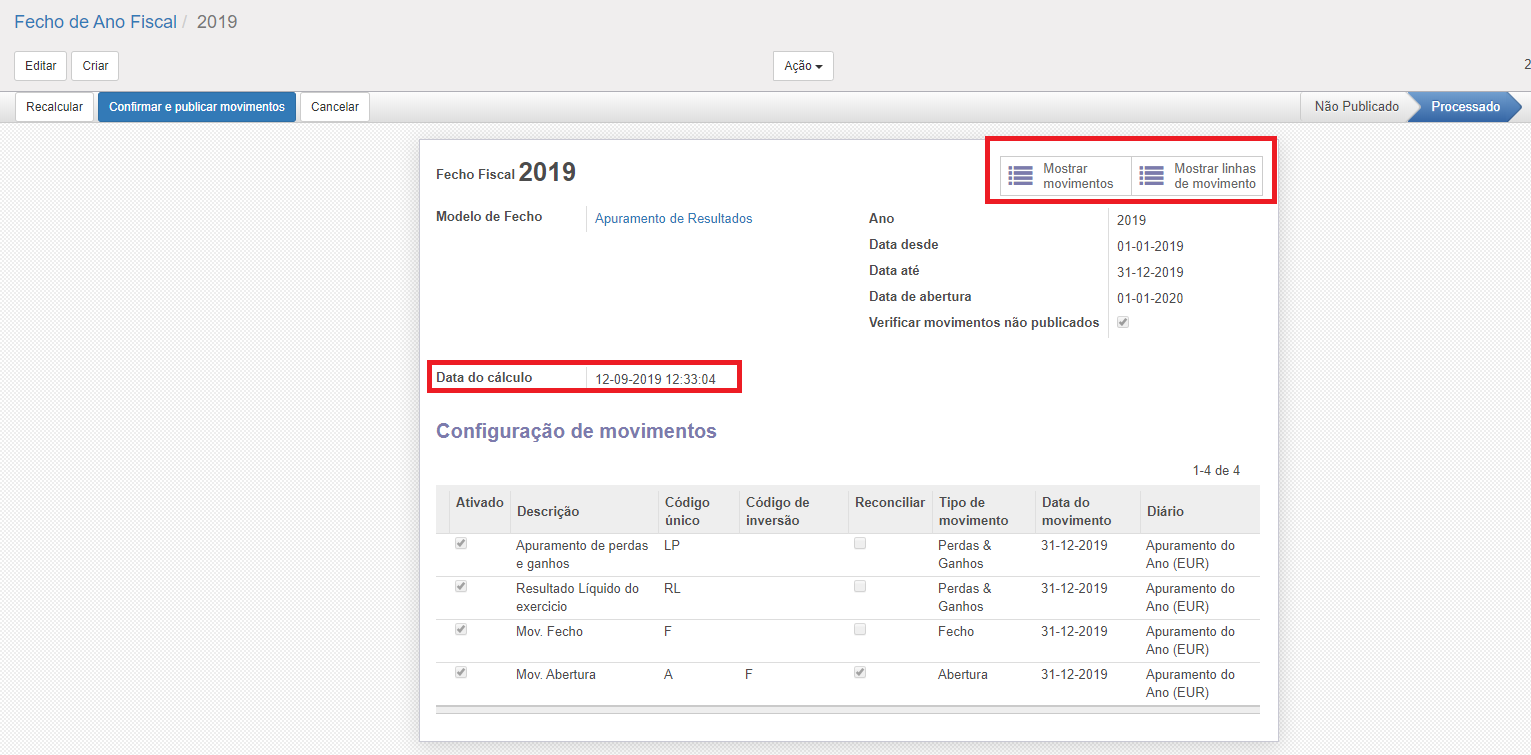This screenshot has width=1531, height=755.
Task: Click the list icon beside Mostrar linhas de movimento
Action: pos(1151,176)
